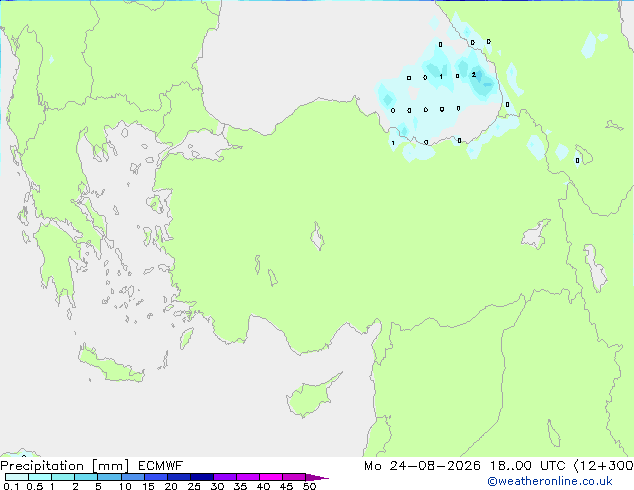This screenshot has width=634, height=490.
Task: Click the 25–30 mm dark navy legend swatch
Action: point(201,477)
